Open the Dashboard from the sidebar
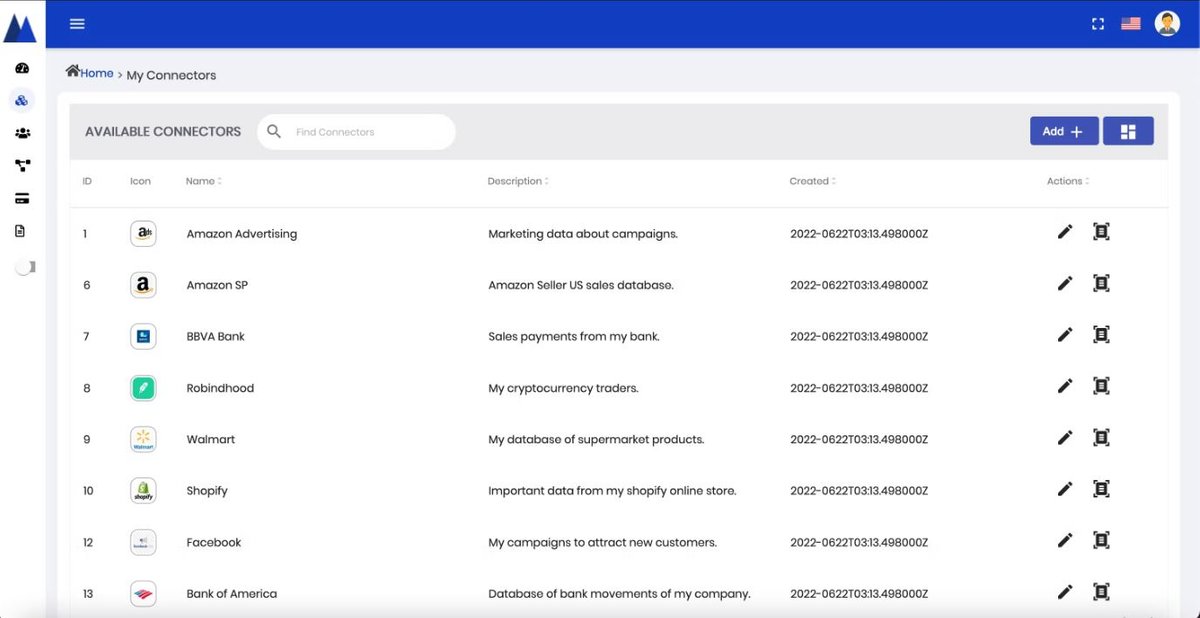 pyautogui.click(x=22, y=67)
